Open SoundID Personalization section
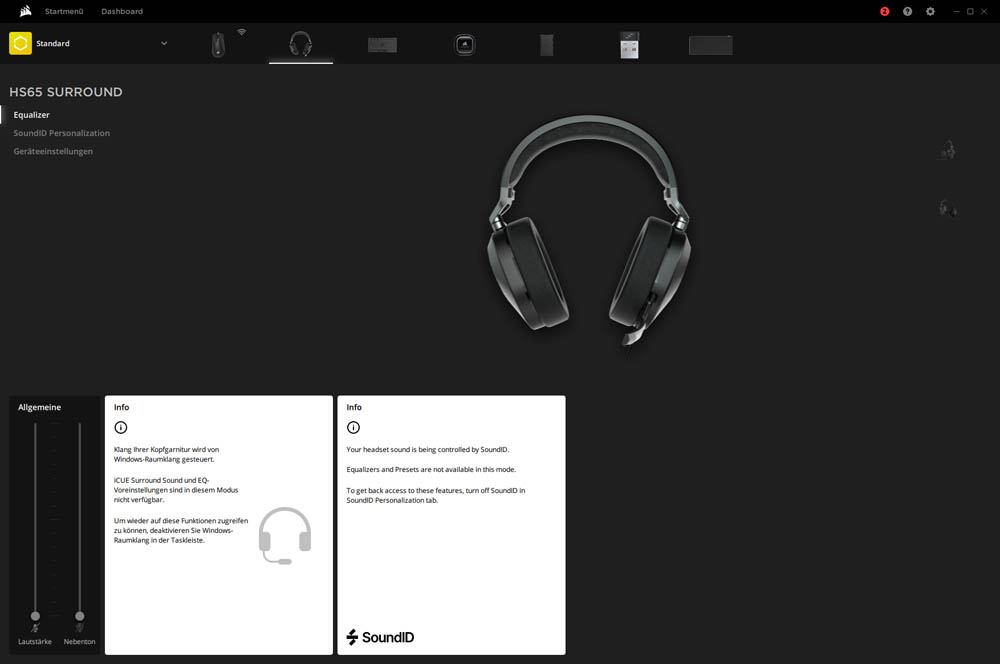 point(62,133)
